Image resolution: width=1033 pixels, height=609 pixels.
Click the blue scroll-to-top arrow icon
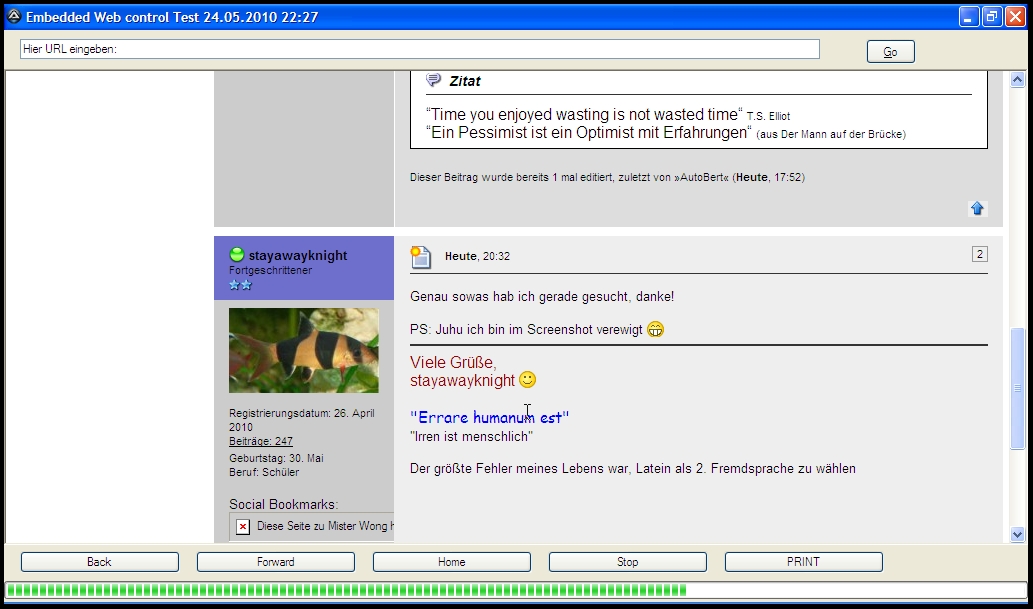click(977, 208)
